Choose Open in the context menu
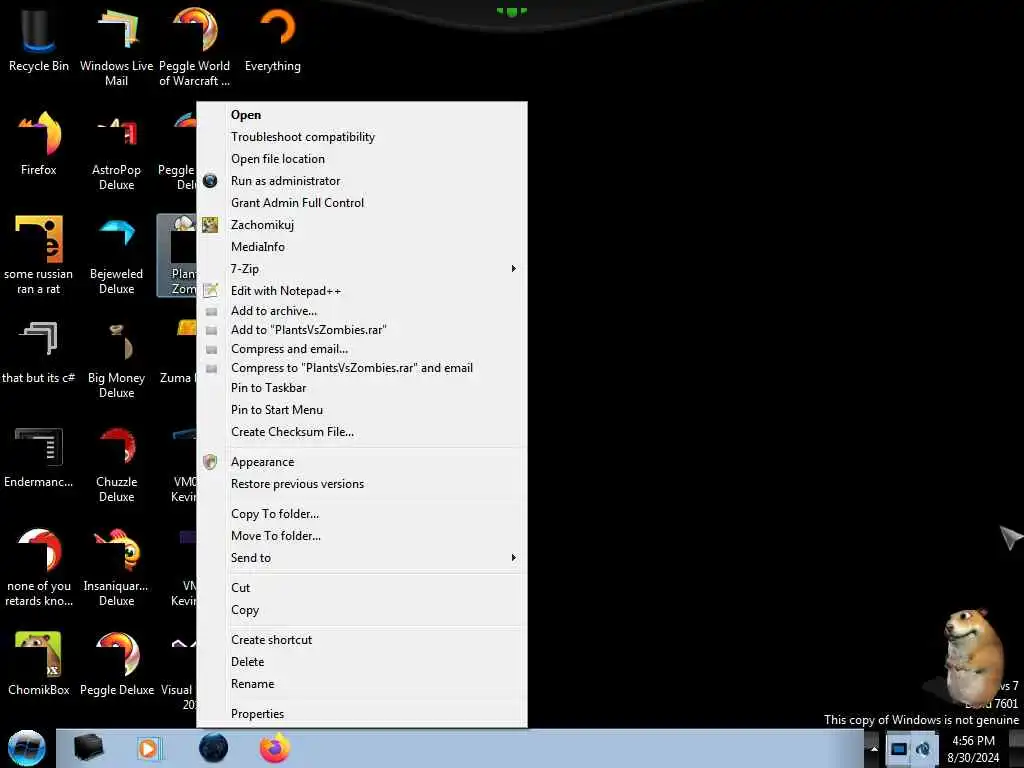This screenshot has width=1024, height=768. pos(362,115)
